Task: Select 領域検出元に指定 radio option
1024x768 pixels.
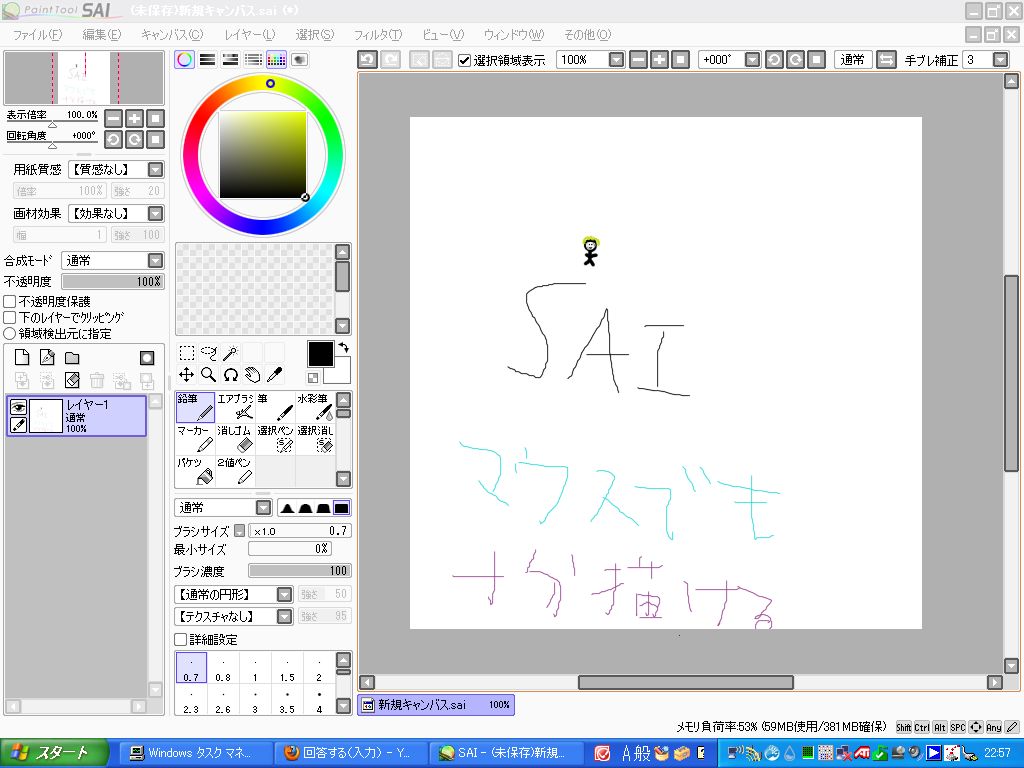Action: point(10,334)
